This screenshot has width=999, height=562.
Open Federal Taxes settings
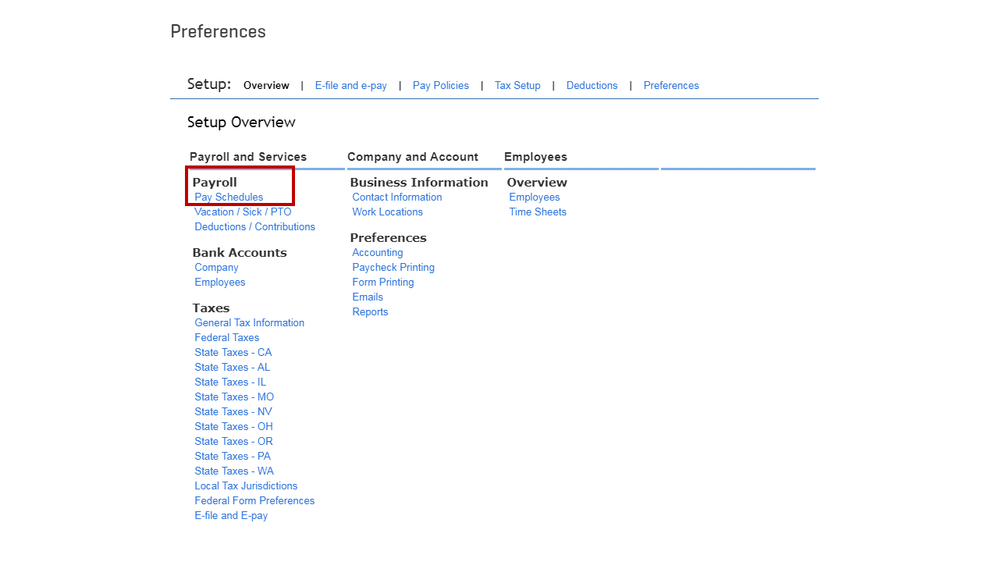pos(227,338)
